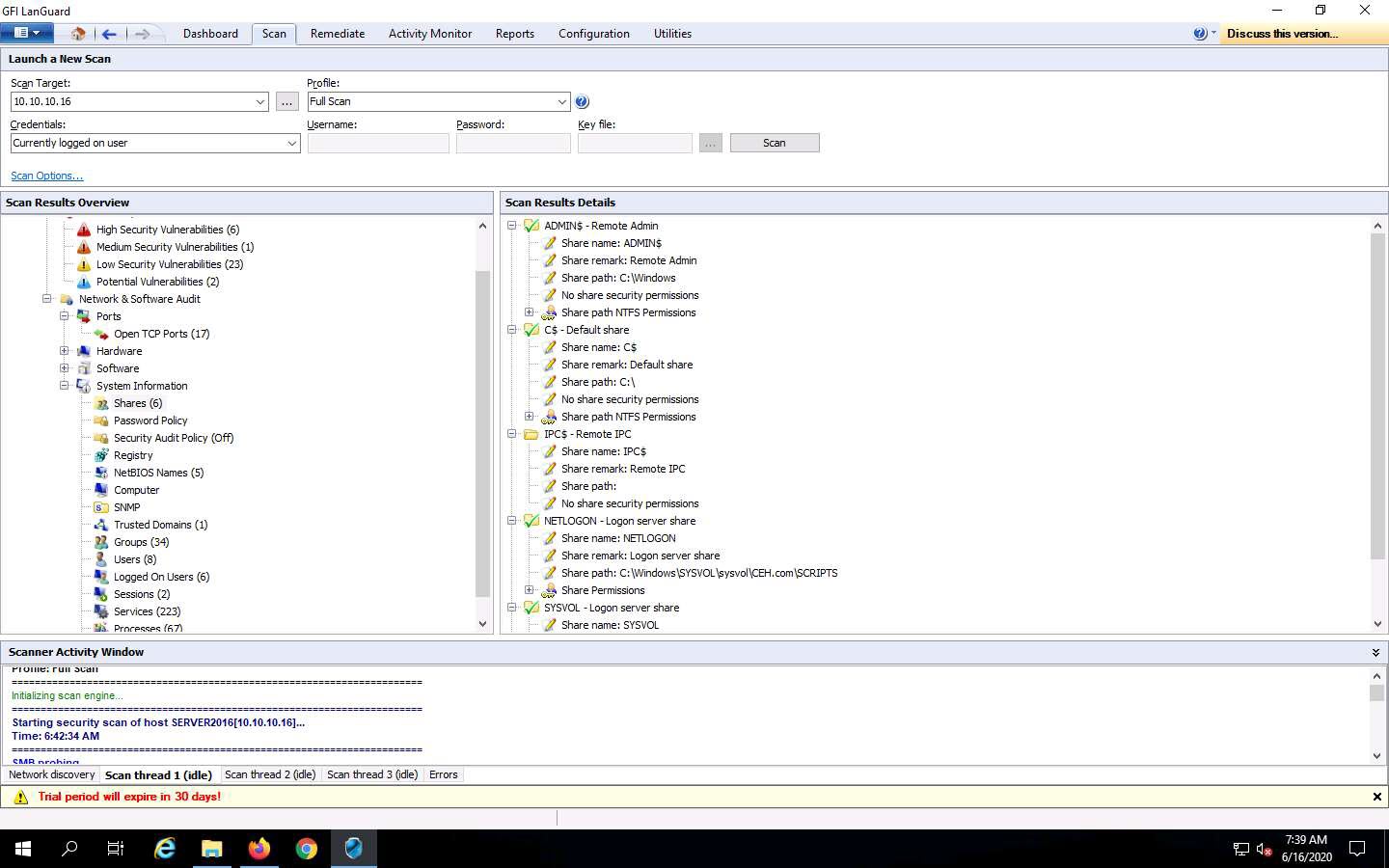Viewport: 1389px width, 868px height.
Task: Expand ADMIN$ Share path NTFS Permissions
Action: click(529, 312)
